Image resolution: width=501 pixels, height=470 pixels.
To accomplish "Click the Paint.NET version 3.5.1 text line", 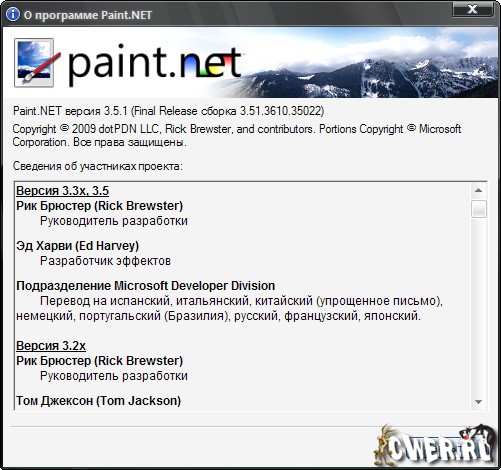I will [168, 111].
